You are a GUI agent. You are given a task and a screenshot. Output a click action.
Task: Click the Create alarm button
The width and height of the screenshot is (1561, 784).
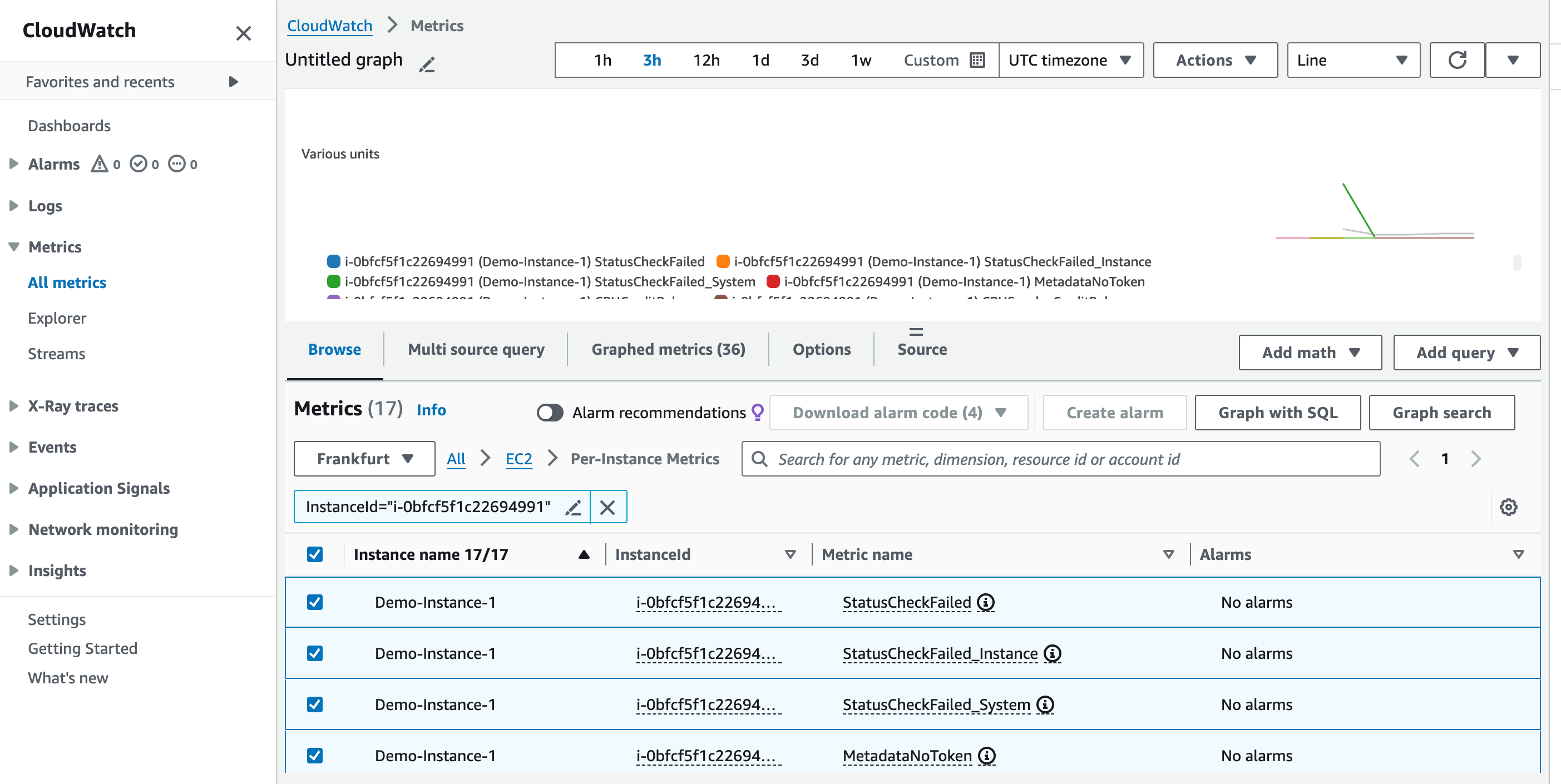(x=1113, y=411)
